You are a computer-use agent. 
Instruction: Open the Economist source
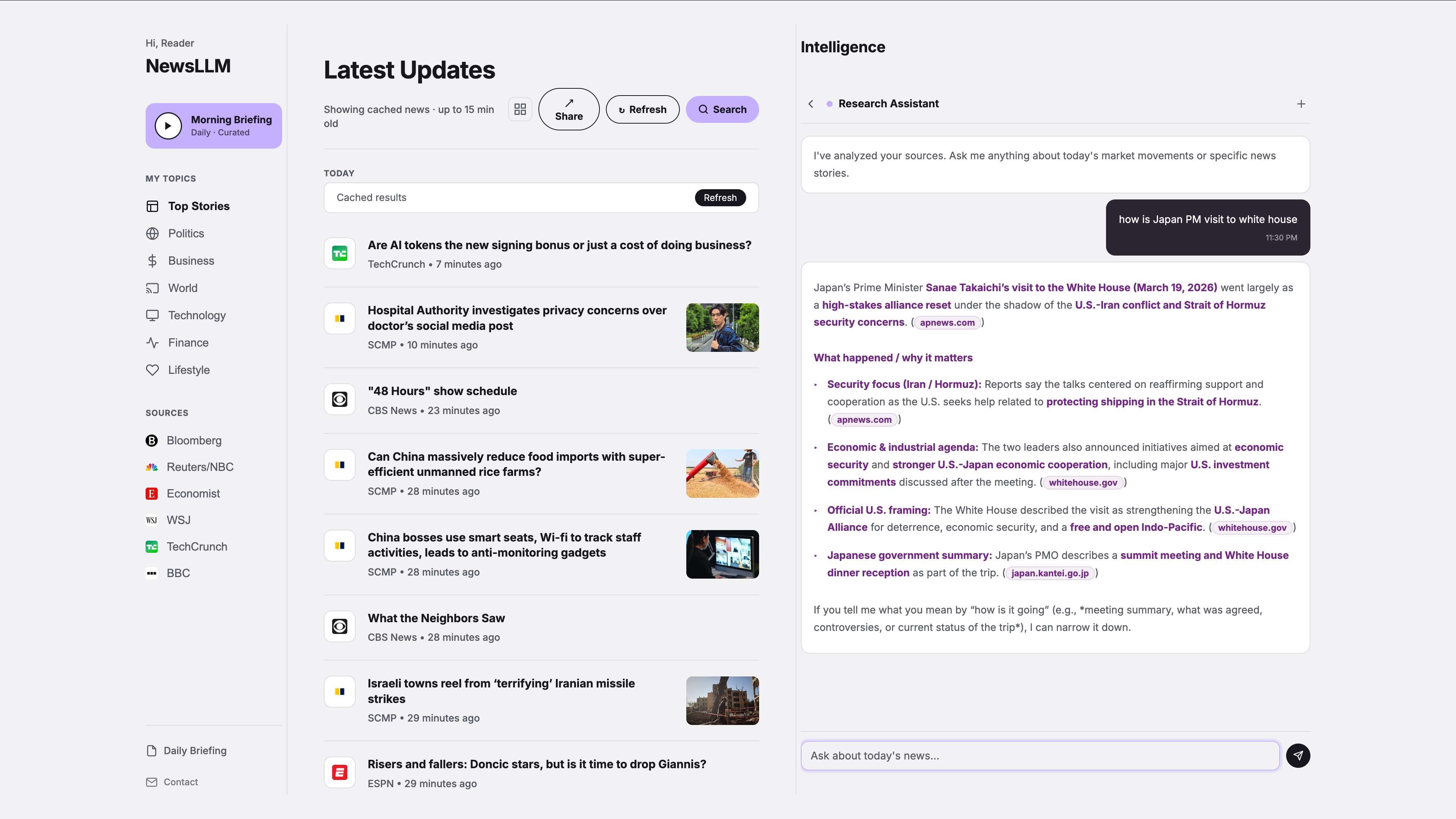point(193,493)
